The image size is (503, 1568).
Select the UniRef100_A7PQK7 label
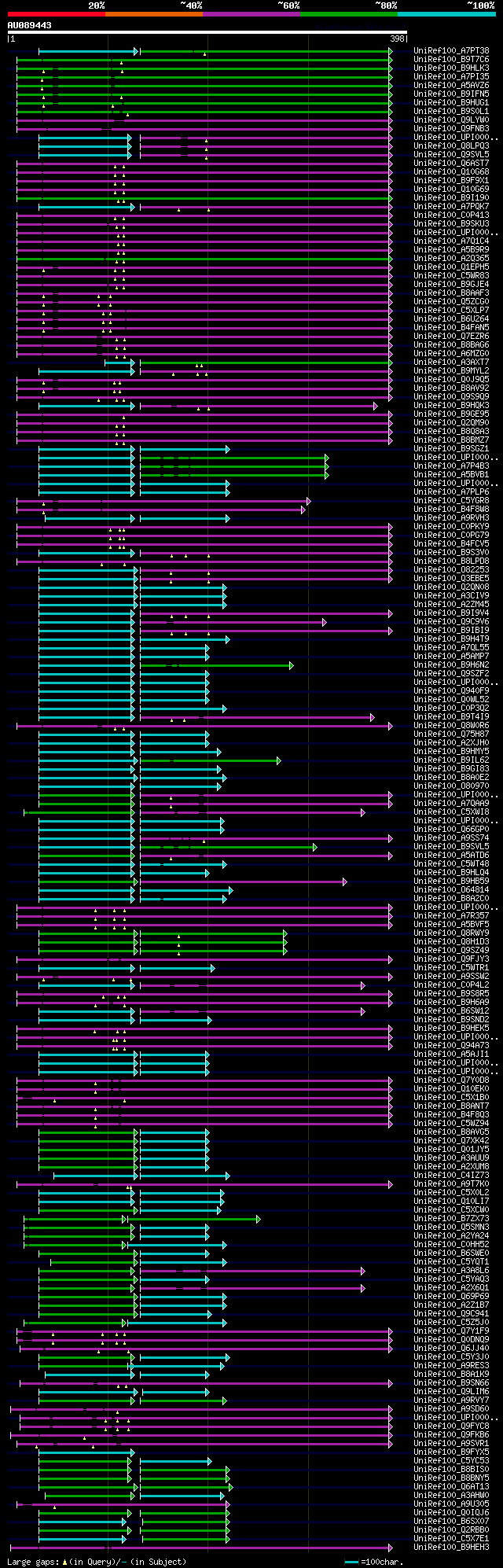451,206
